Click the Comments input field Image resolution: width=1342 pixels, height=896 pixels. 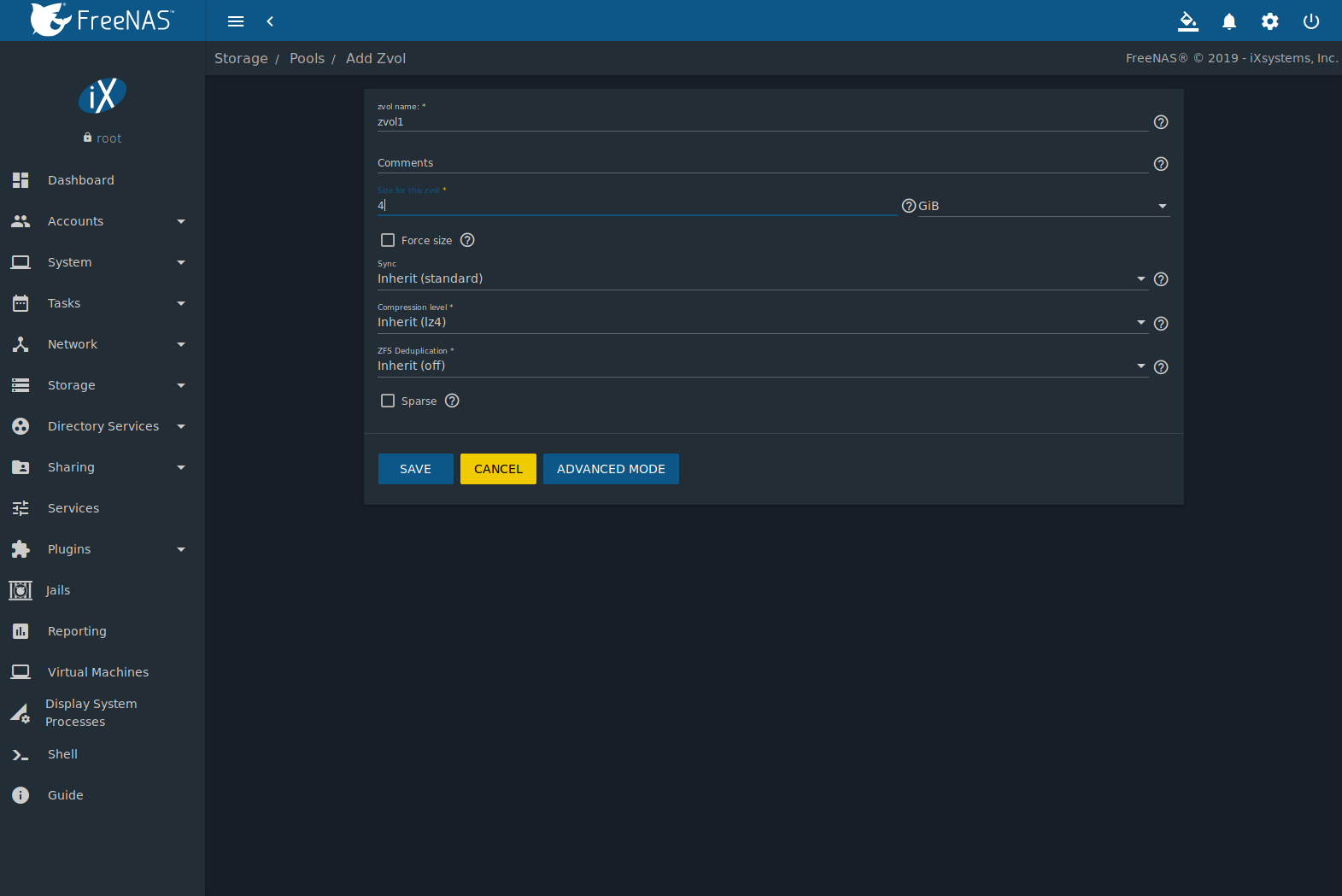click(x=763, y=163)
